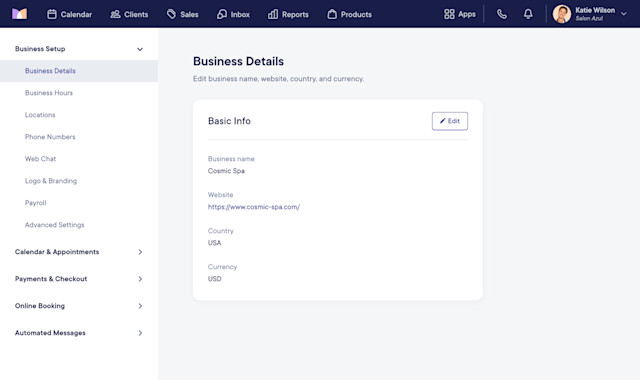
Task: Click the phone call icon
Action: coord(502,14)
